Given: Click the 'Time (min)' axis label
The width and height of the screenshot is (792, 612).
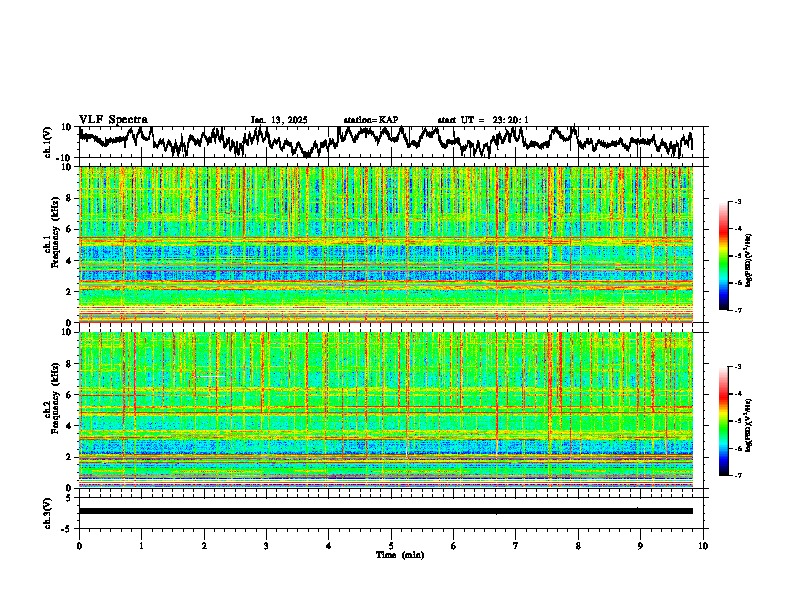Looking at the screenshot, I should (x=400, y=555).
